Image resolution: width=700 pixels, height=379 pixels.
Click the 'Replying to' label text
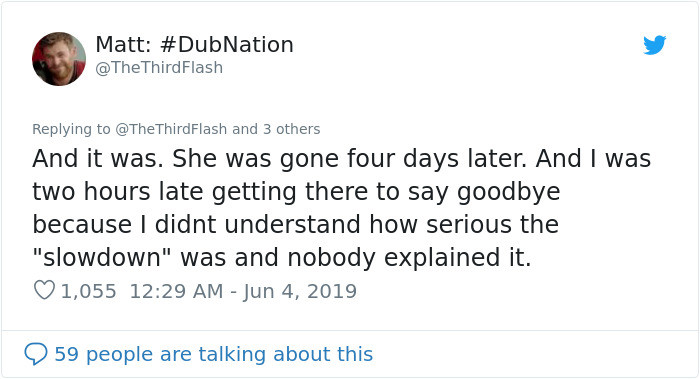(x=71, y=129)
